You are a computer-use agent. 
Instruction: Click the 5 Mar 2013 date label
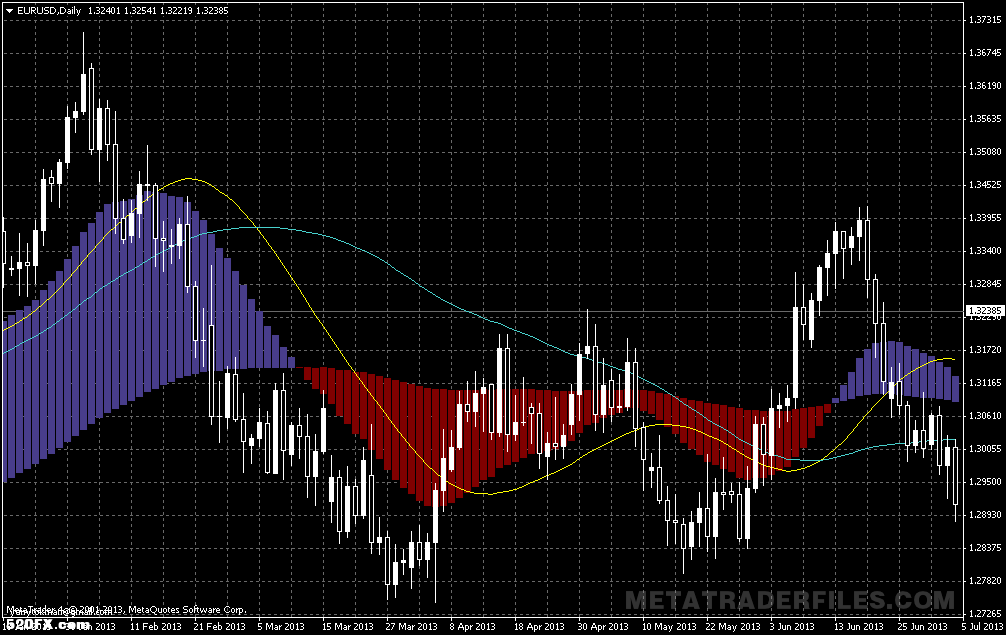(x=281, y=626)
